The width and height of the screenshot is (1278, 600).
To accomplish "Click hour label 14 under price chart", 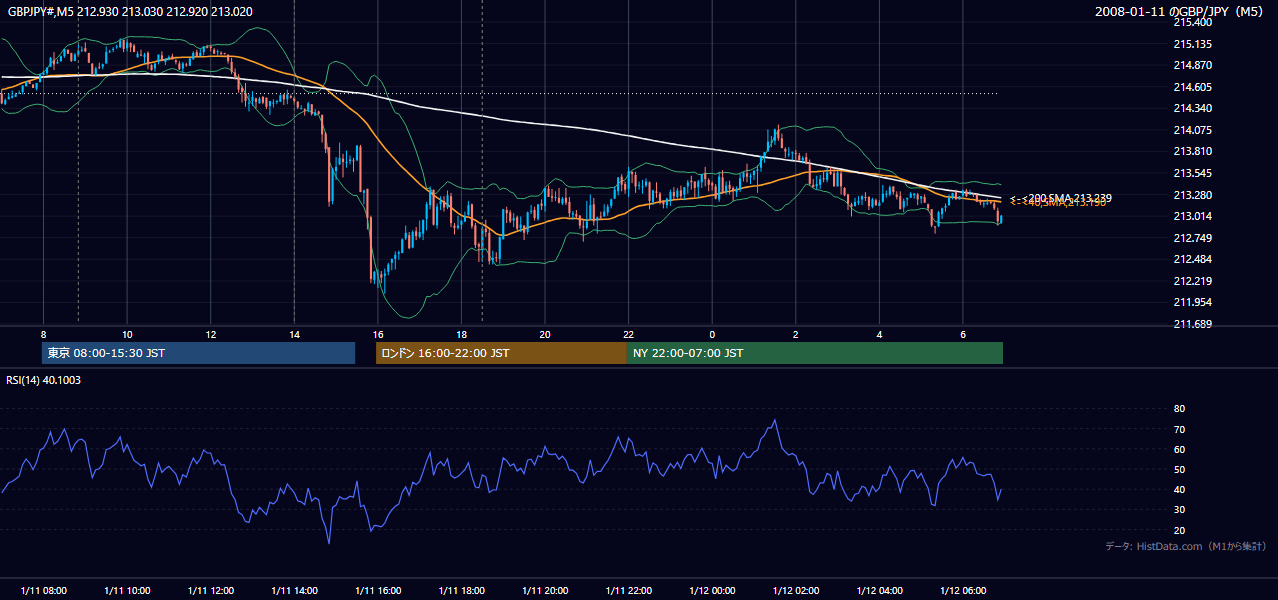I will pos(294,334).
